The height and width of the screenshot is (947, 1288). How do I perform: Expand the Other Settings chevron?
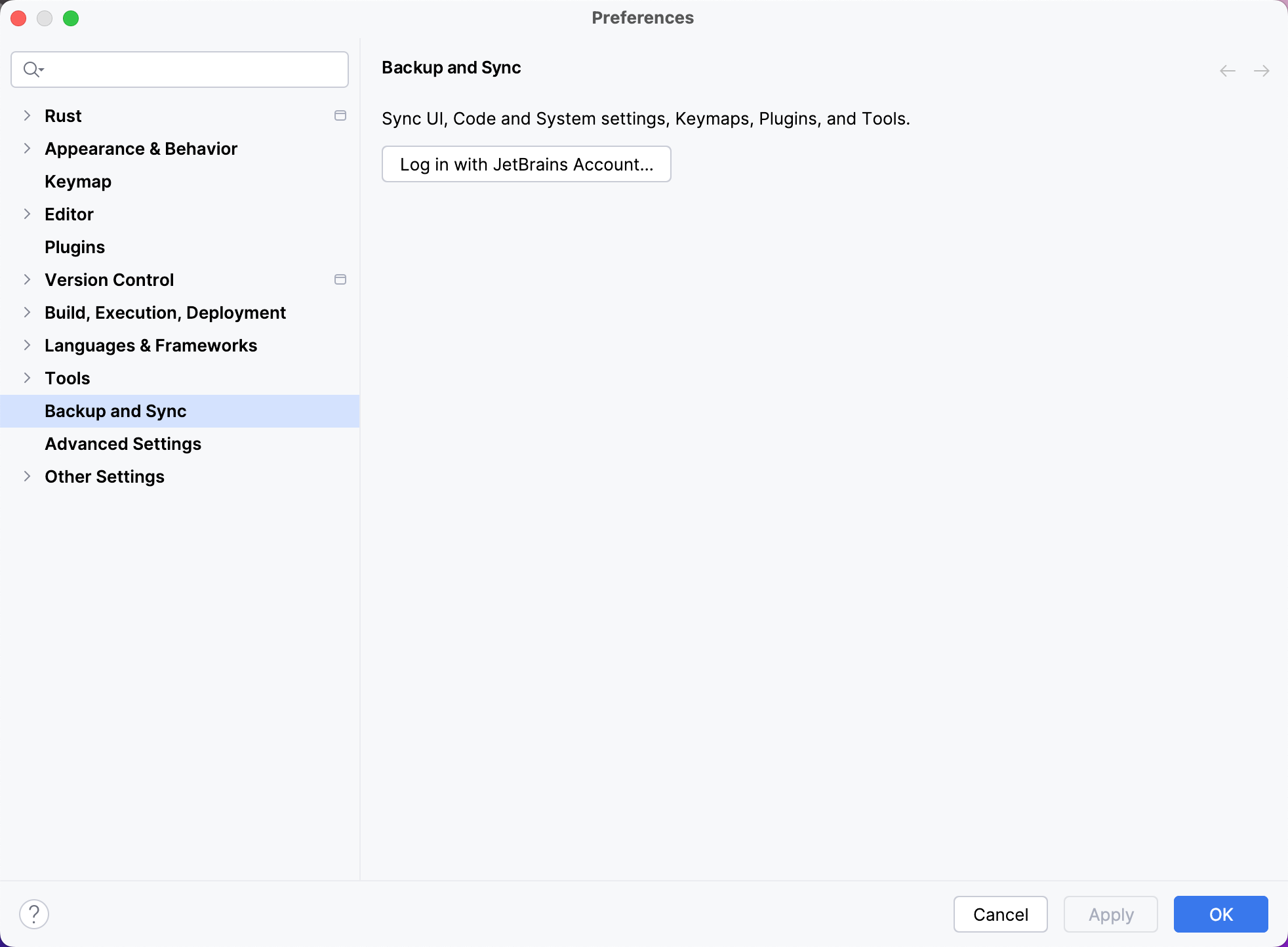pos(27,476)
